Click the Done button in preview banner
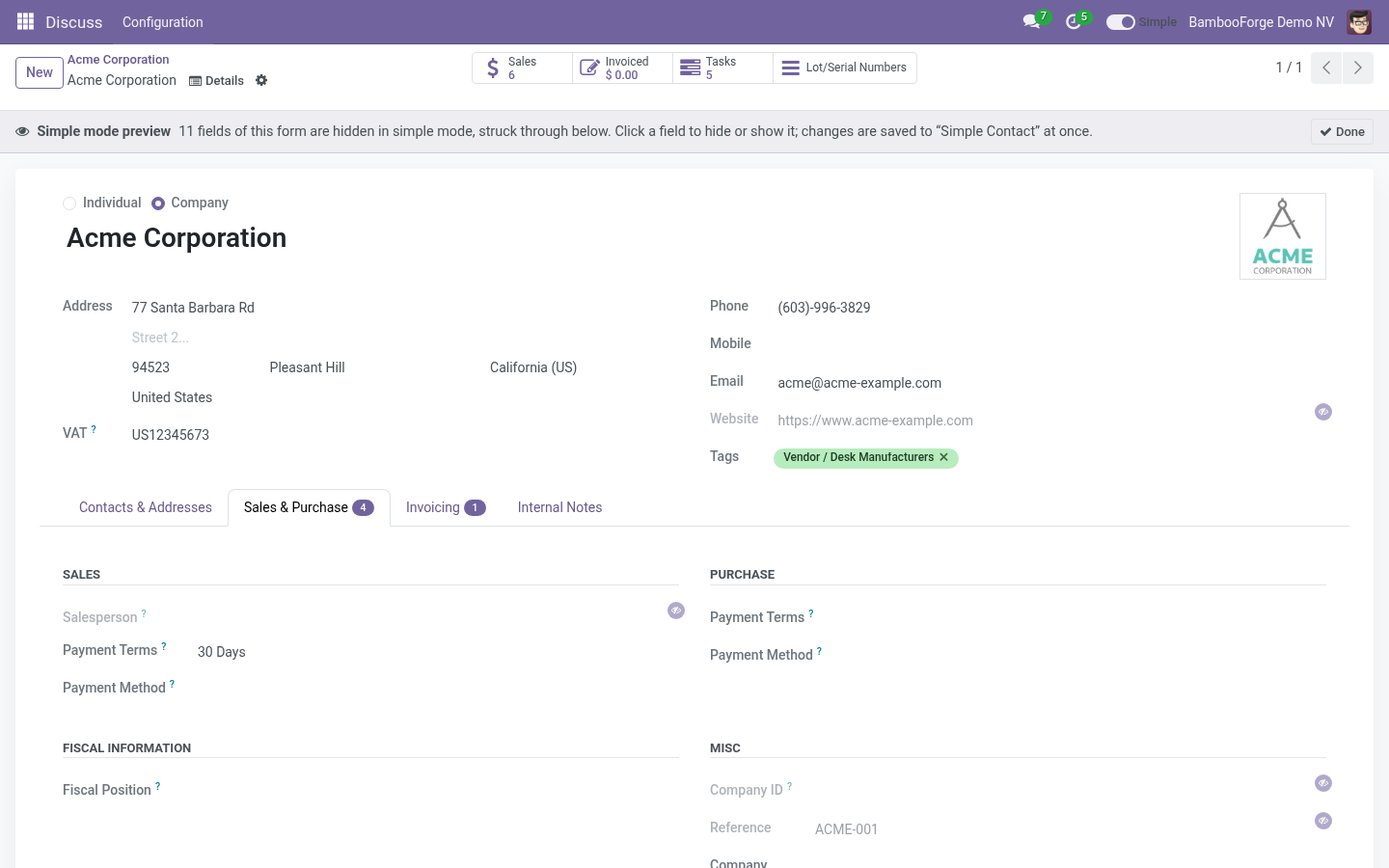This screenshot has width=1389, height=868. coord(1342,131)
